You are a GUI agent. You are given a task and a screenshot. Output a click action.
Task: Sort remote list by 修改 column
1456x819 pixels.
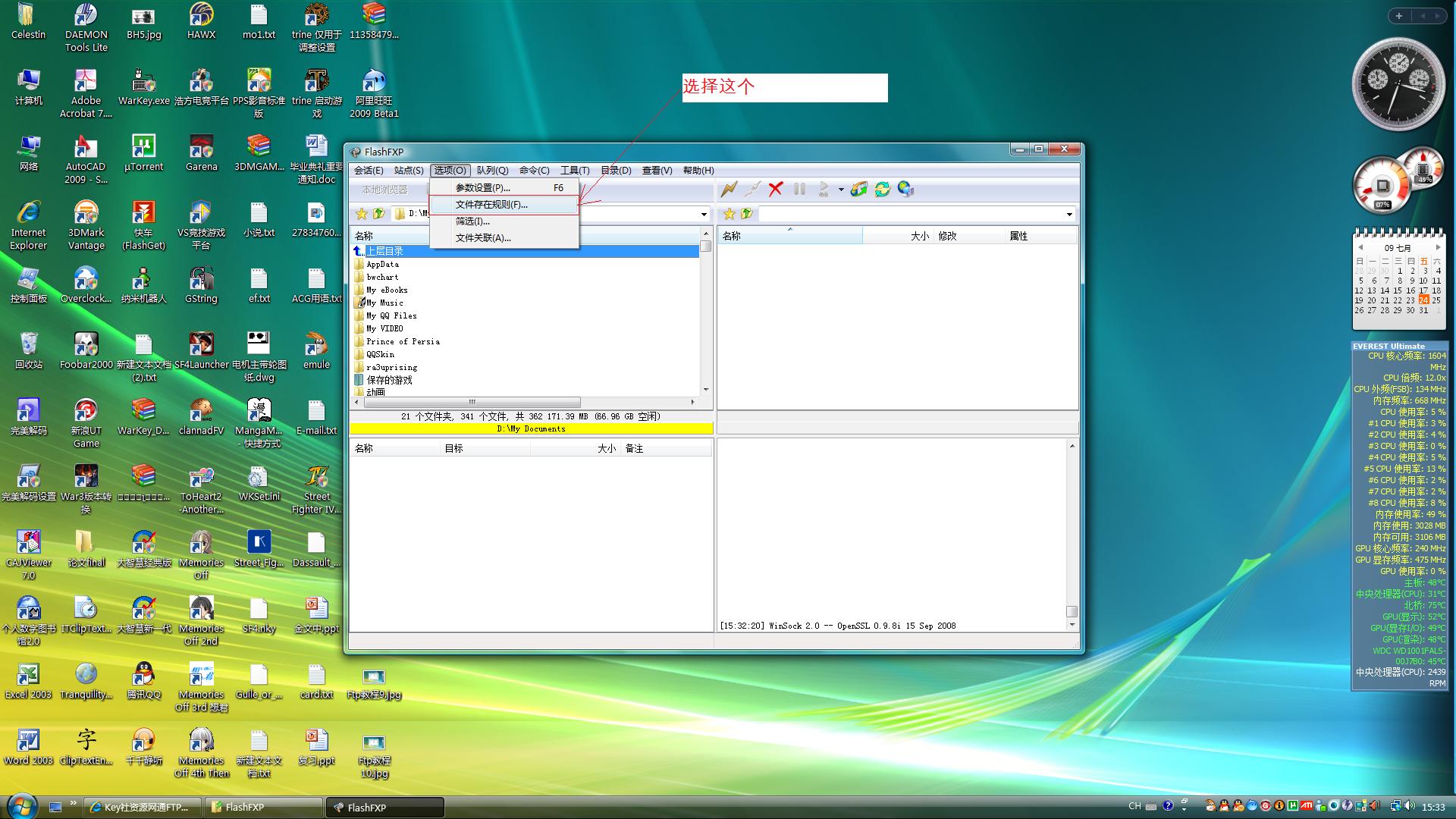pos(968,236)
